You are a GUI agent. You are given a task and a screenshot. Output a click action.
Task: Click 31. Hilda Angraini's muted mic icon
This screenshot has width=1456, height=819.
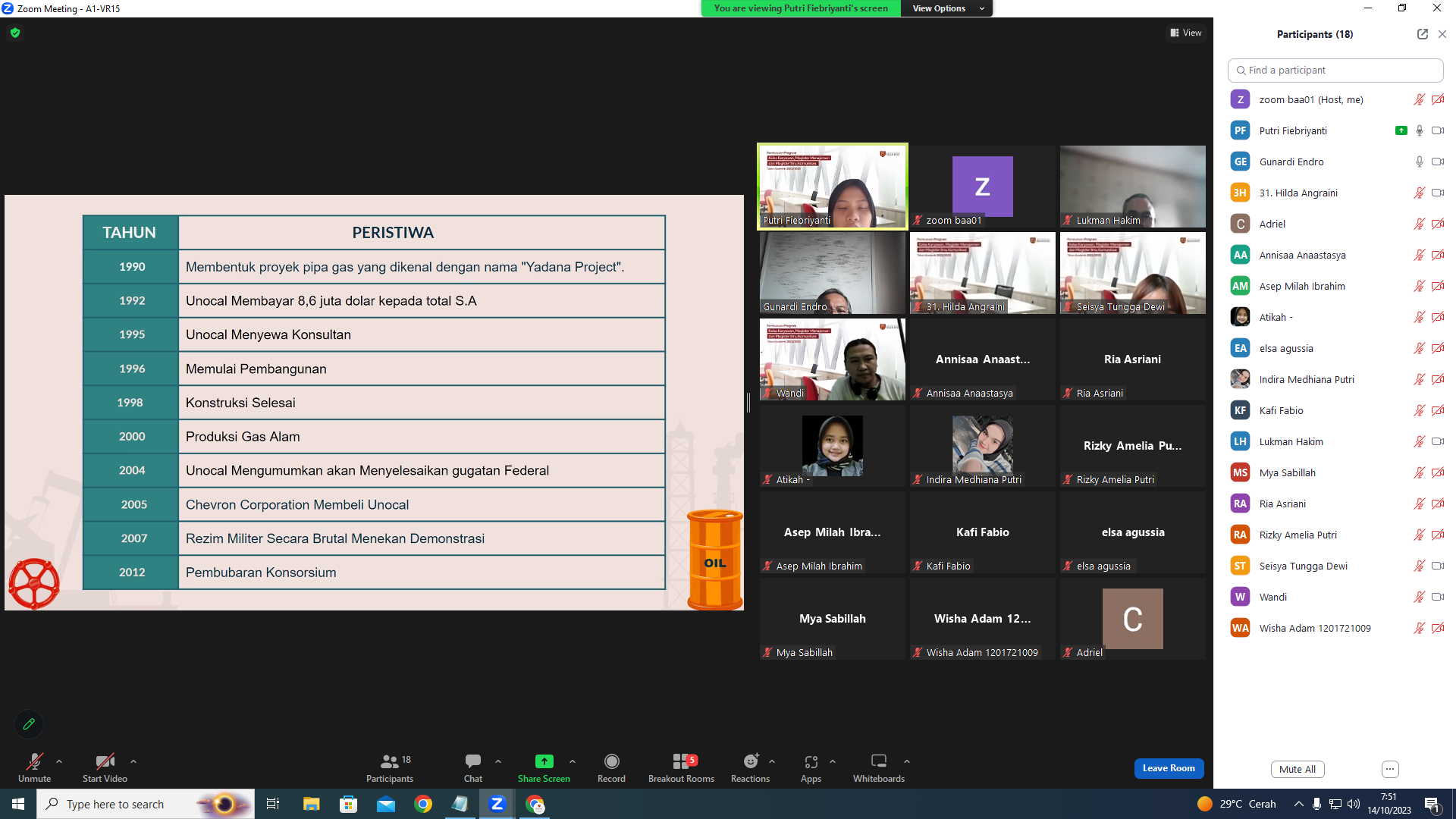[1420, 193]
